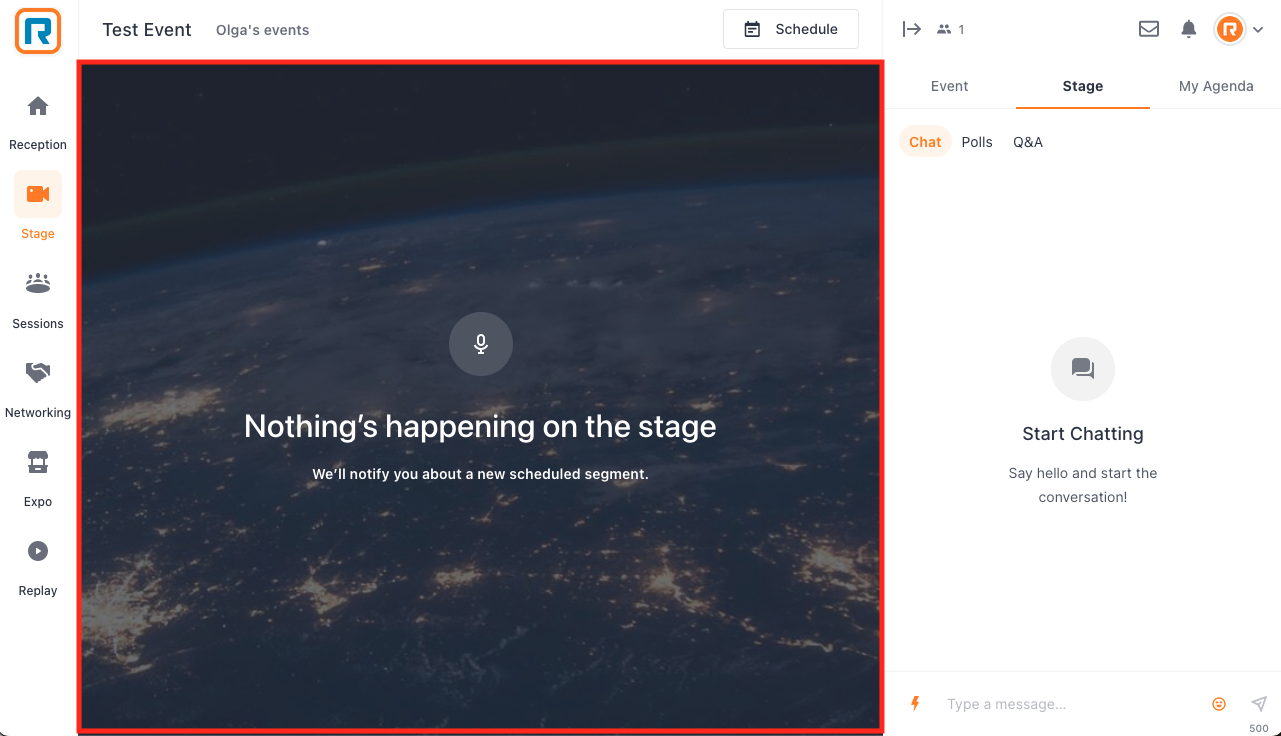Click the Test Event title

[147, 30]
